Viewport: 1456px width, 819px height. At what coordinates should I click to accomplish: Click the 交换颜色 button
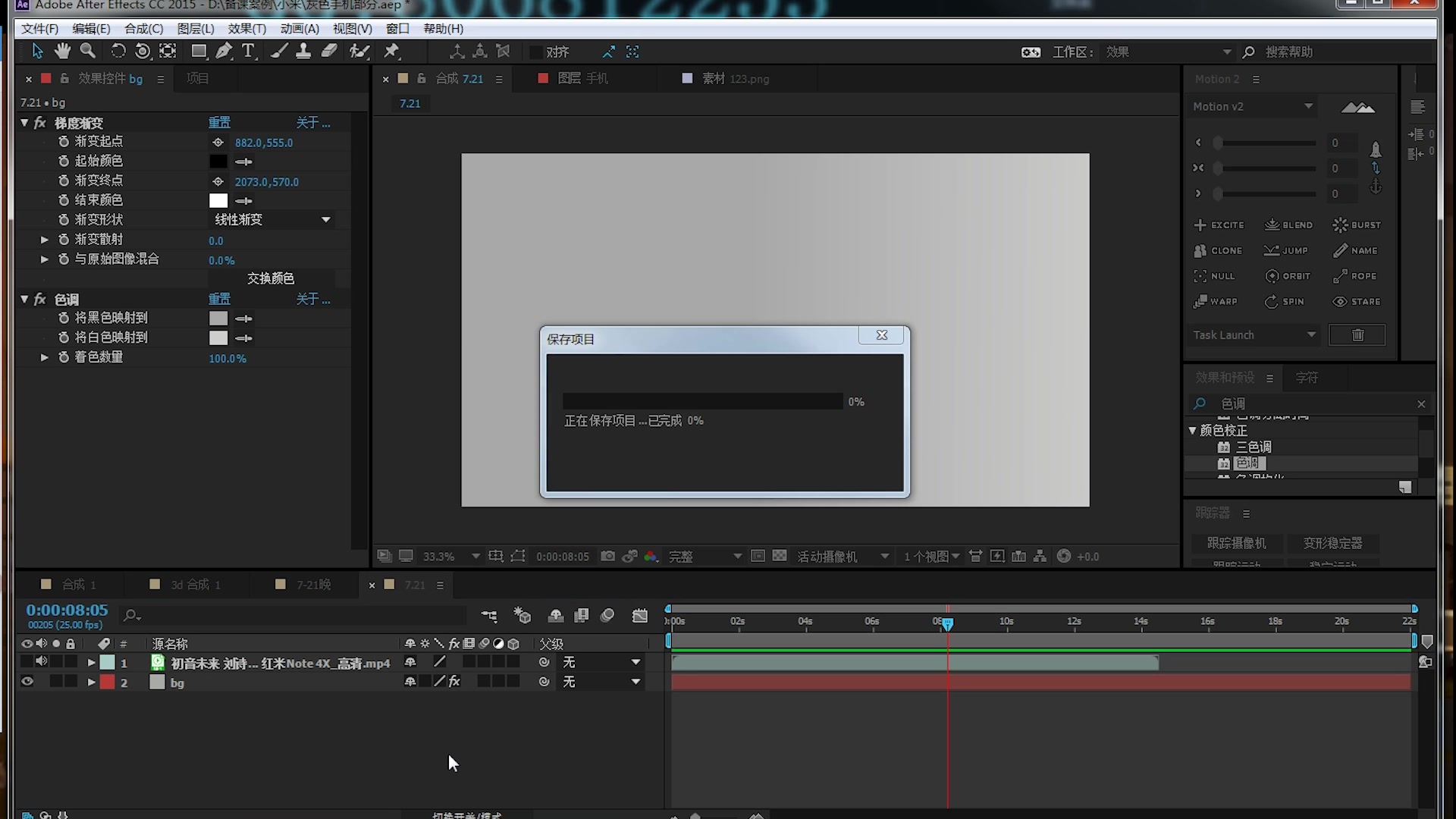271,278
